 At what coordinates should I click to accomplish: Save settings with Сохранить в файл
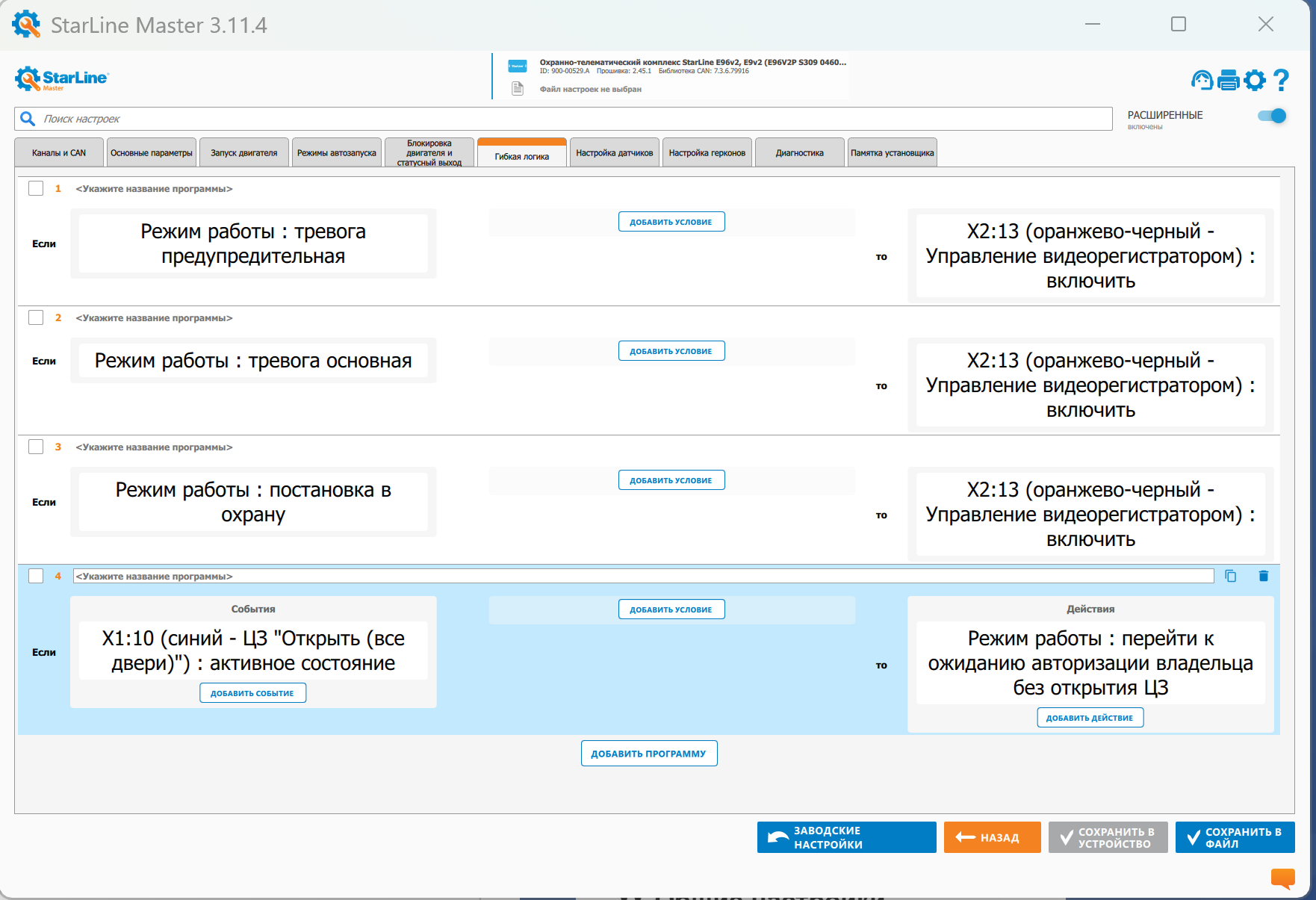pos(1235,837)
